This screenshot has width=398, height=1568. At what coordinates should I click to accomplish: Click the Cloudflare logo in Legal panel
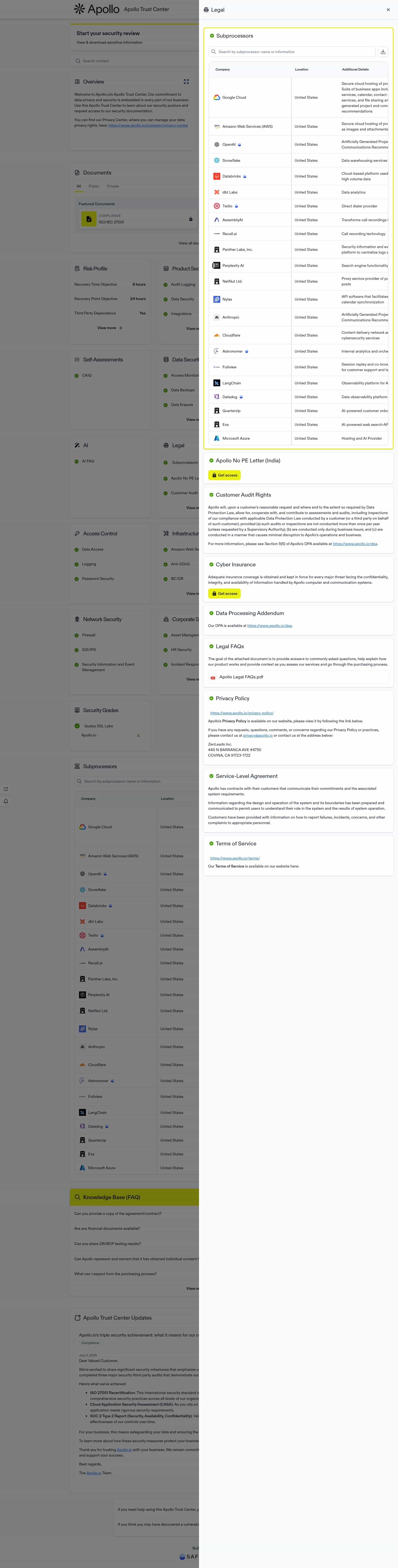pos(217,335)
